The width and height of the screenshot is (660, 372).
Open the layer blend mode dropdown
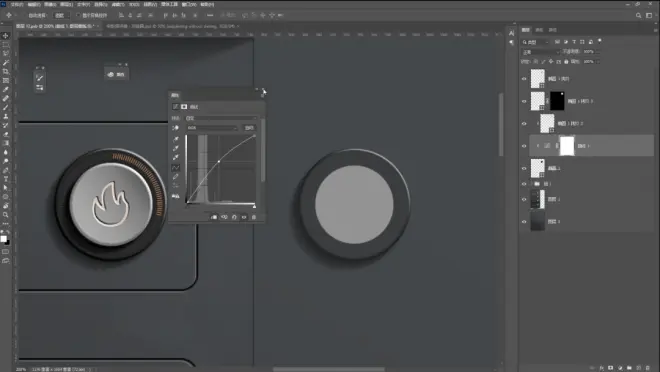coord(541,52)
